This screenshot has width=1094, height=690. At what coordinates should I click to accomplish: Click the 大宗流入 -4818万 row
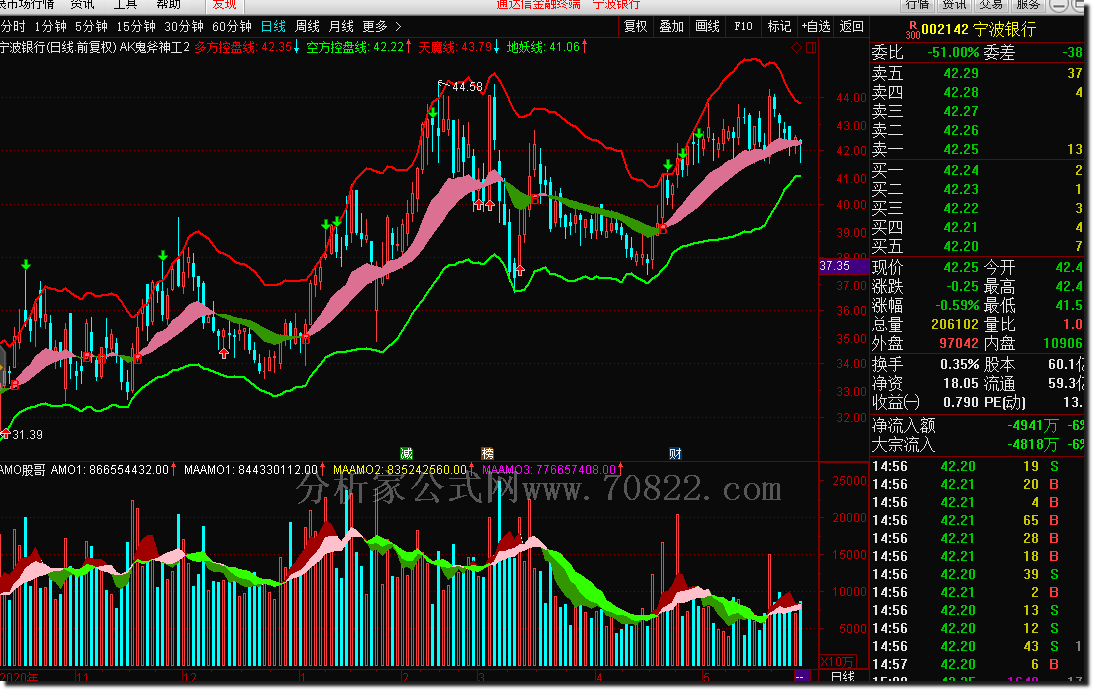point(977,444)
